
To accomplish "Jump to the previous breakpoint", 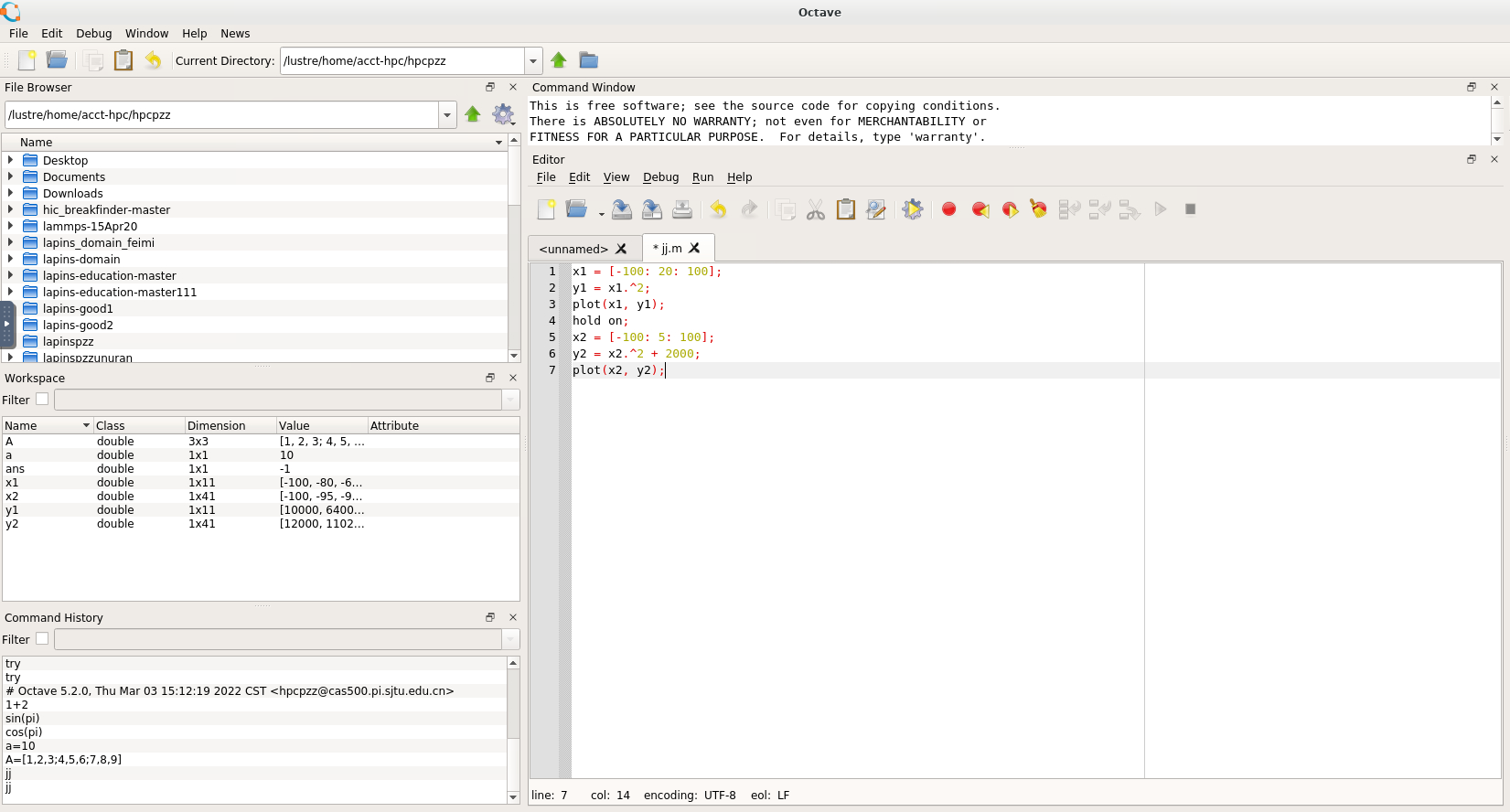I will click(980, 209).
